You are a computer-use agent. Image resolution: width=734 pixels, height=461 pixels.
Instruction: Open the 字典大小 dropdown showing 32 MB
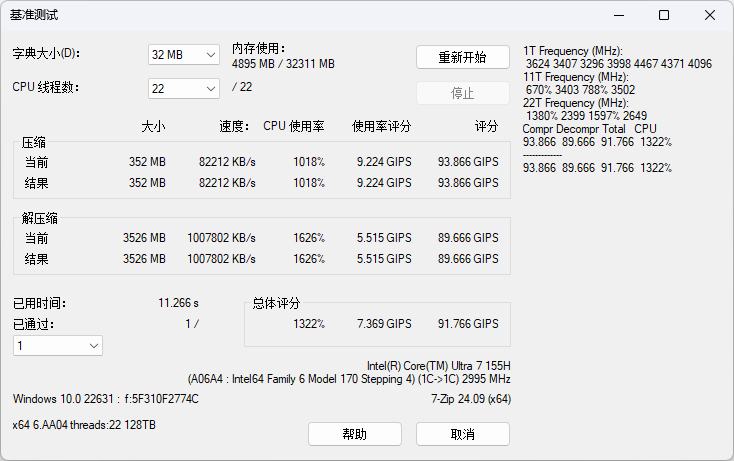coord(183,55)
